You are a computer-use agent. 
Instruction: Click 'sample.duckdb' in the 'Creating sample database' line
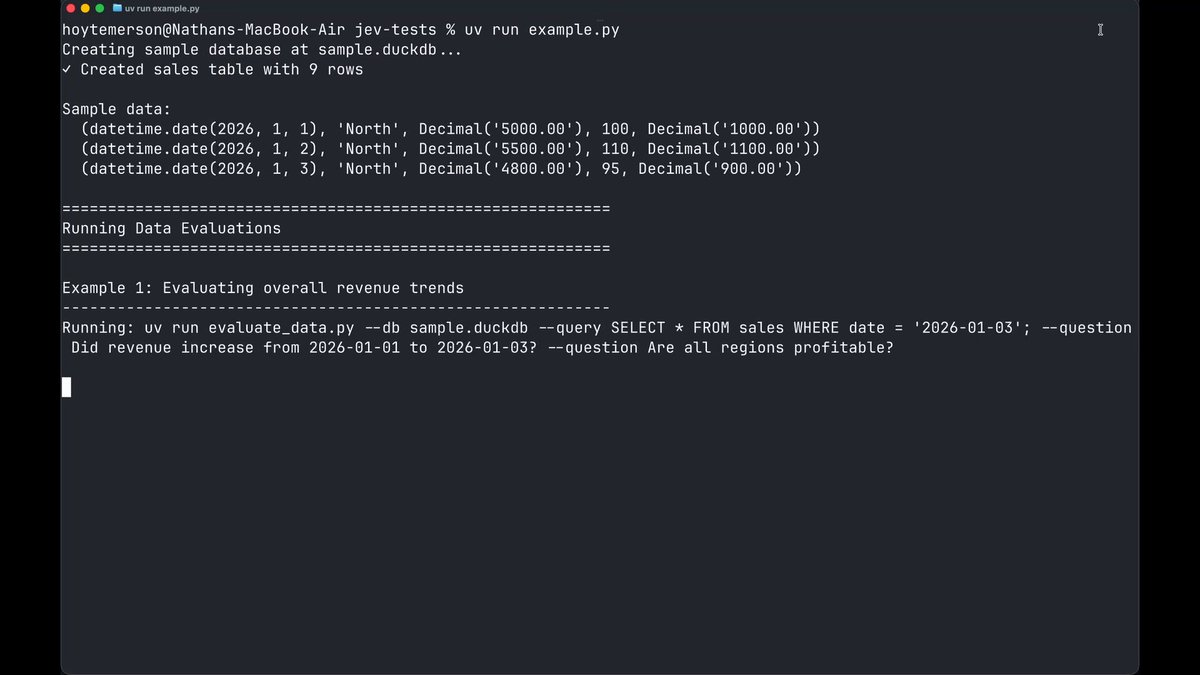[x=378, y=50]
